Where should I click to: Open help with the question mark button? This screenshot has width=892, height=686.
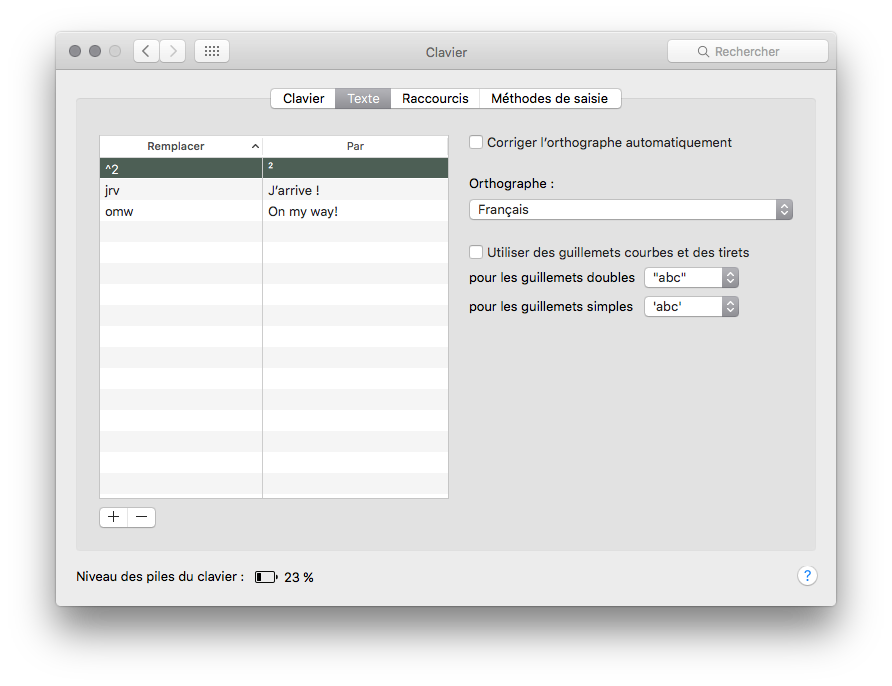tap(807, 576)
